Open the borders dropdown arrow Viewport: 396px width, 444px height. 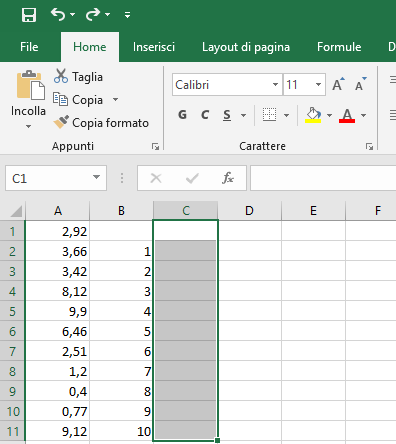click(x=286, y=115)
